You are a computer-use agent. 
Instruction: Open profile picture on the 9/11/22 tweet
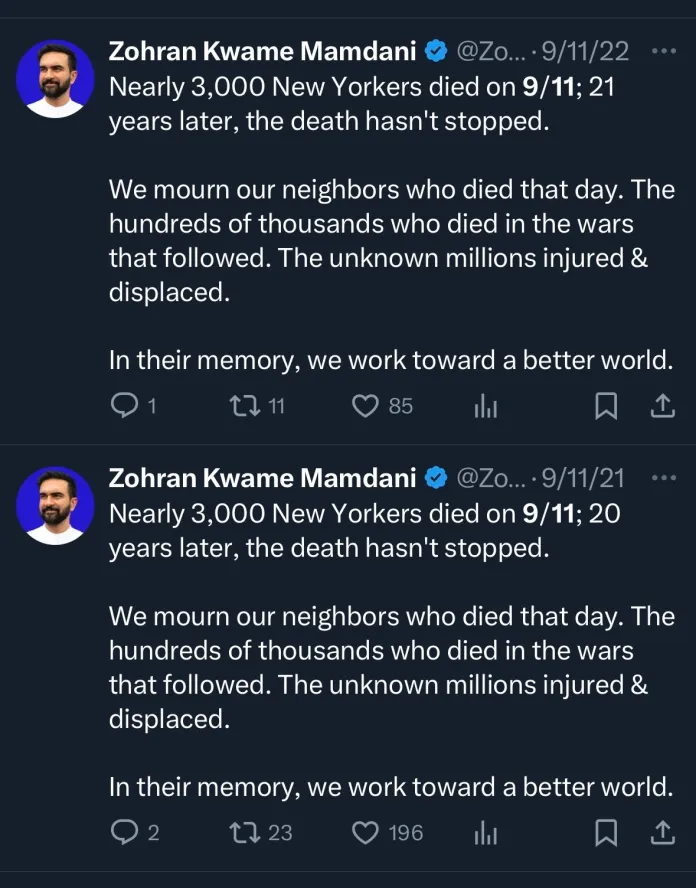[55, 79]
